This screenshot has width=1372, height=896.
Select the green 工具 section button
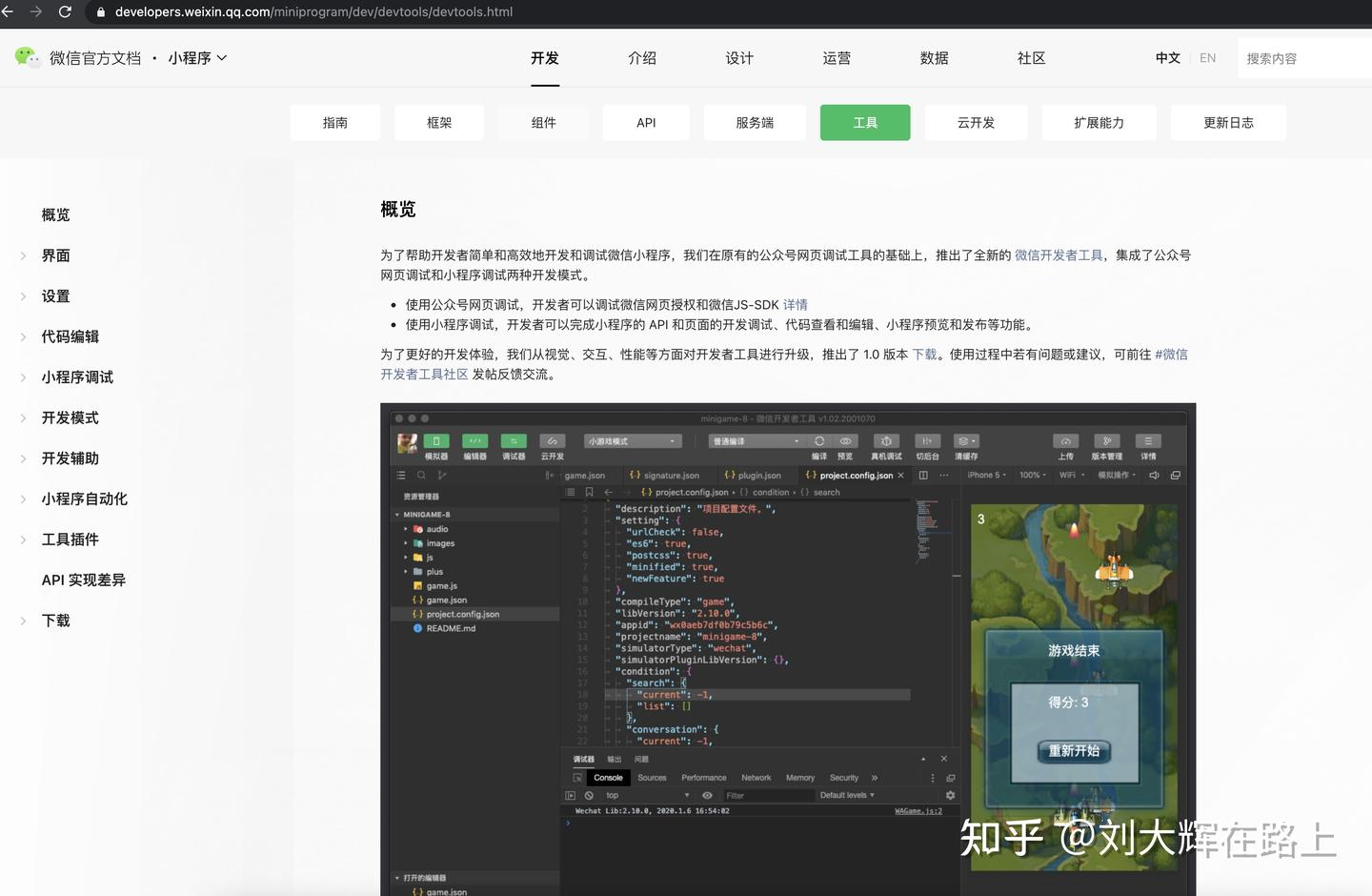(865, 122)
